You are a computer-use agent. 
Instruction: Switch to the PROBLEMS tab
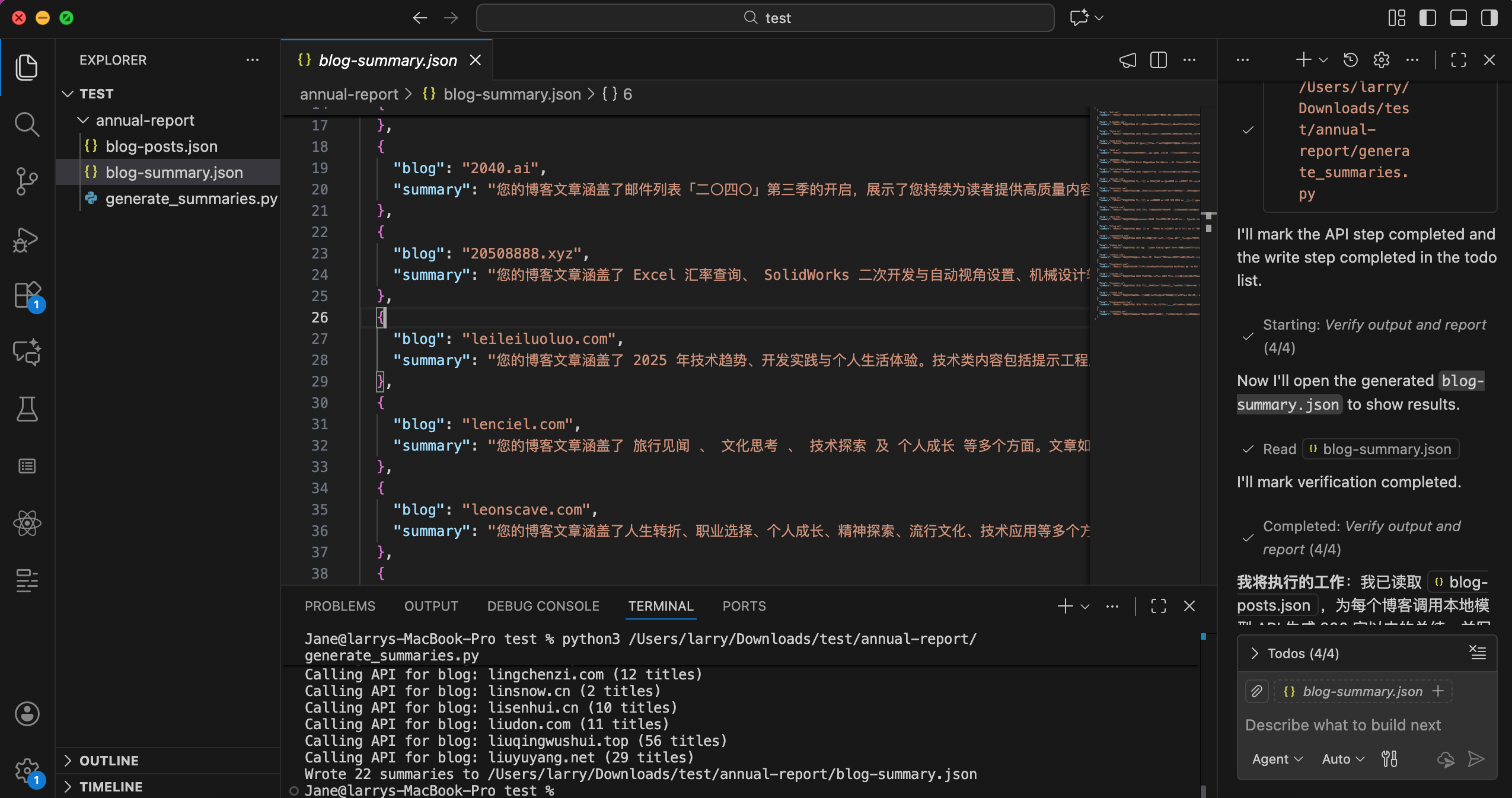click(340, 606)
